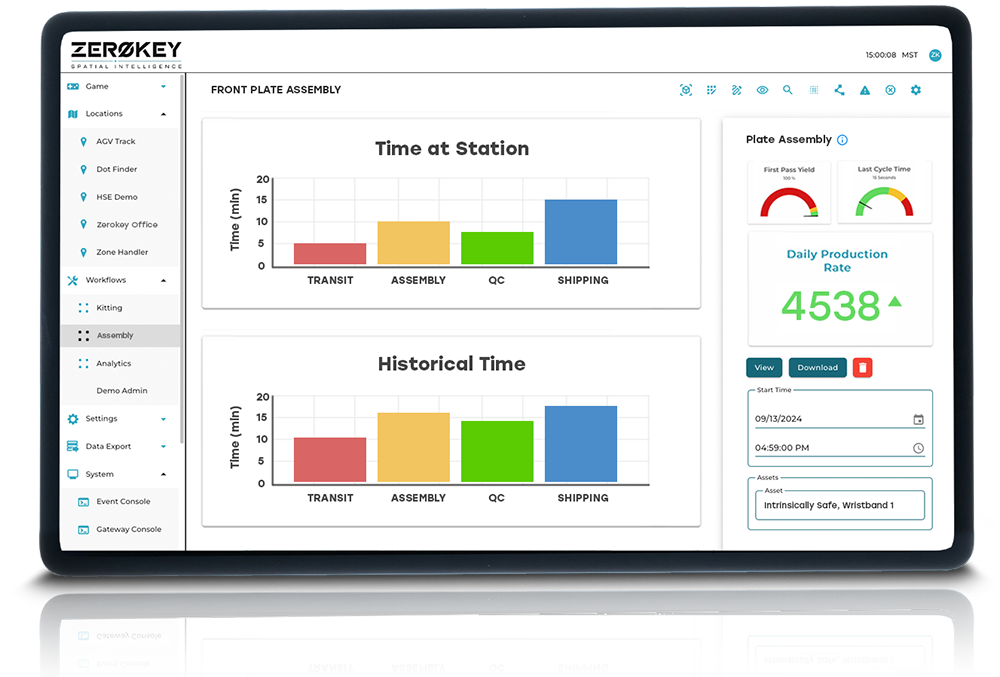Click the info icon beside Plate Assembly
Viewport: 1000px width, 677px height.
pos(842,140)
